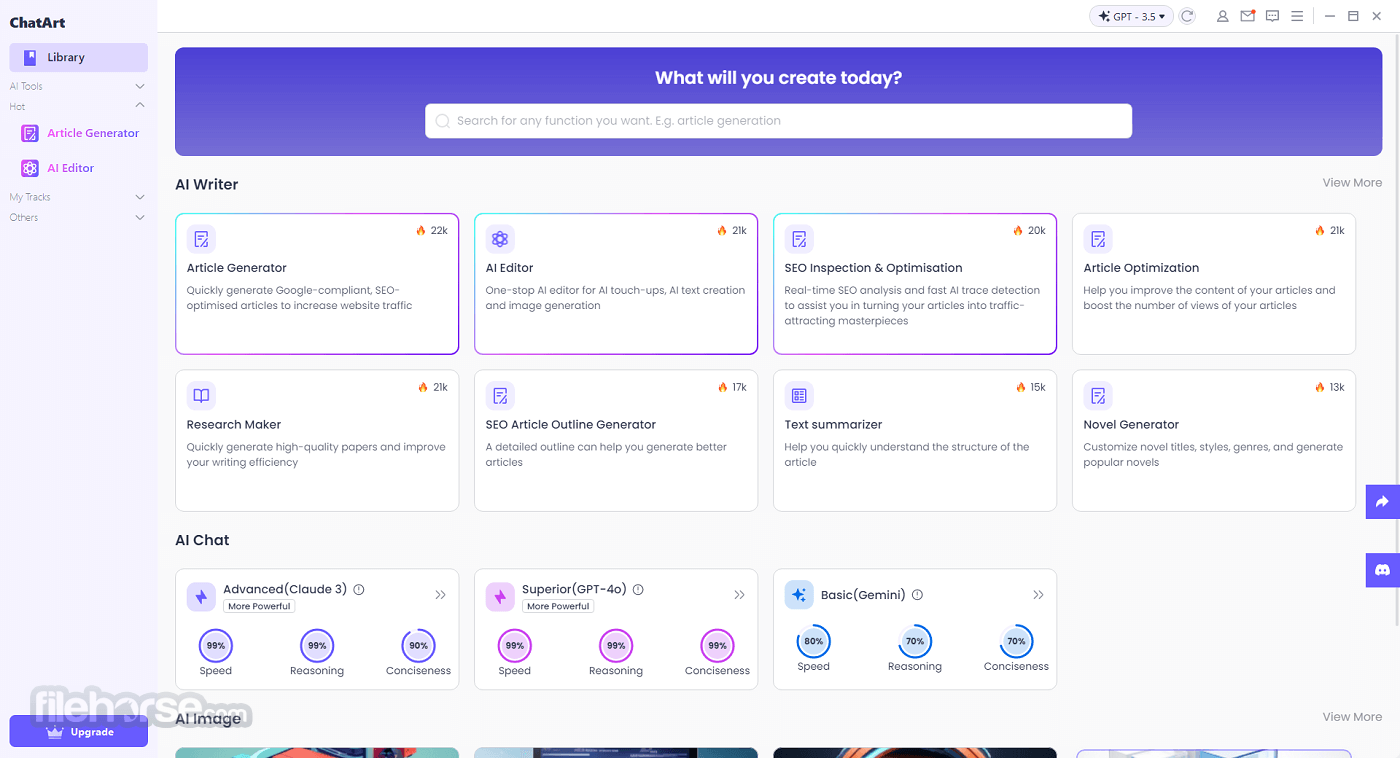Viewport: 1400px width, 758px height.
Task: Click the Text summarizer card icon
Action: [x=799, y=396]
